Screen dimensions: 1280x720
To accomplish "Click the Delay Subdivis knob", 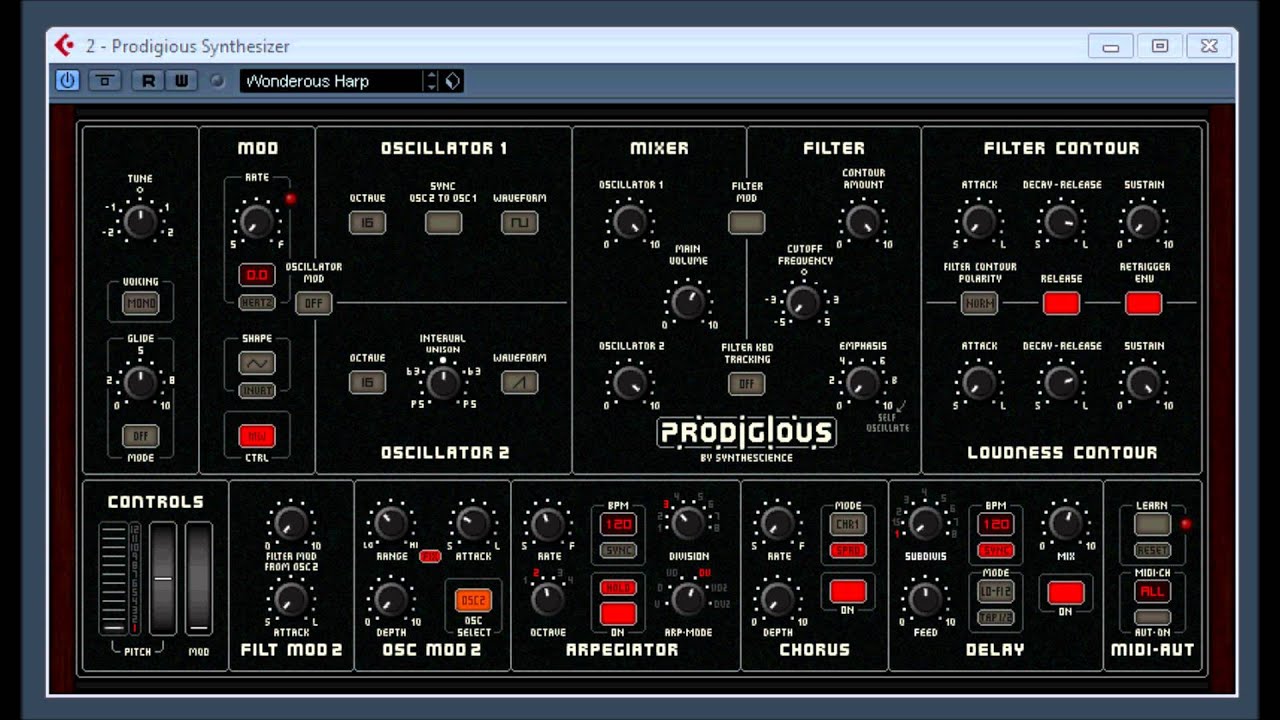I will [925, 523].
